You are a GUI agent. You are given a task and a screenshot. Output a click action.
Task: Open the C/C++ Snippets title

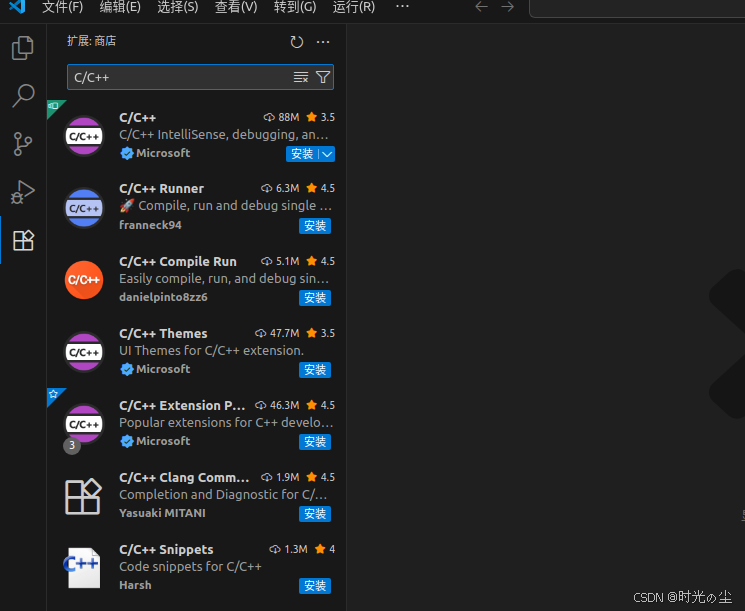coord(166,550)
